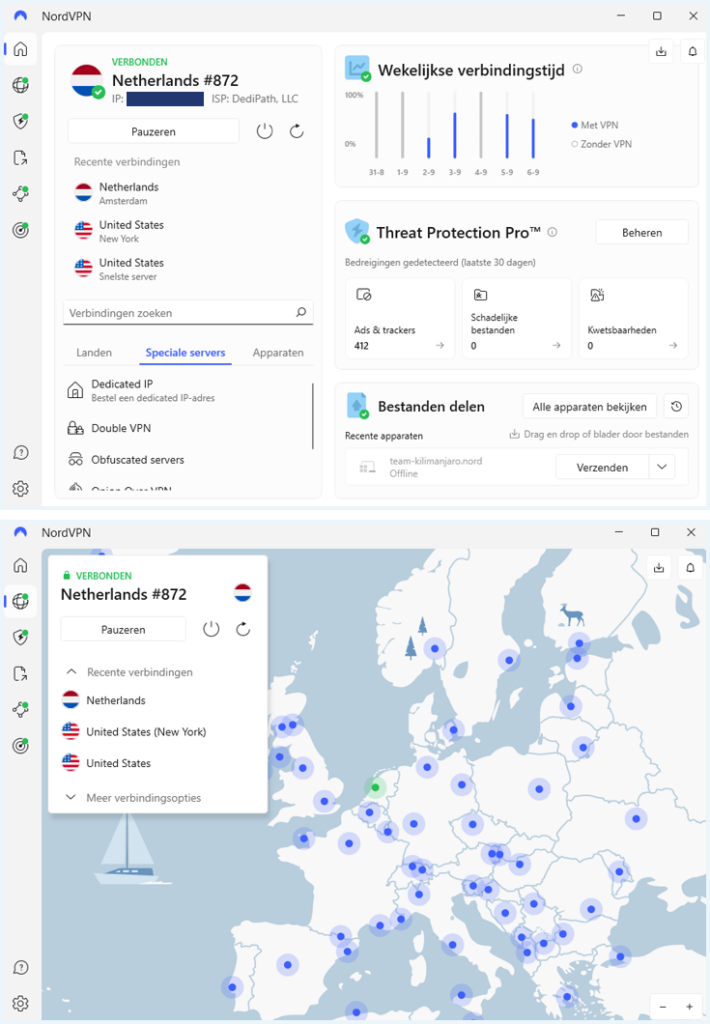Open settings gear in top window sidebar
The height and width of the screenshot is (1024, 710).
21,488
